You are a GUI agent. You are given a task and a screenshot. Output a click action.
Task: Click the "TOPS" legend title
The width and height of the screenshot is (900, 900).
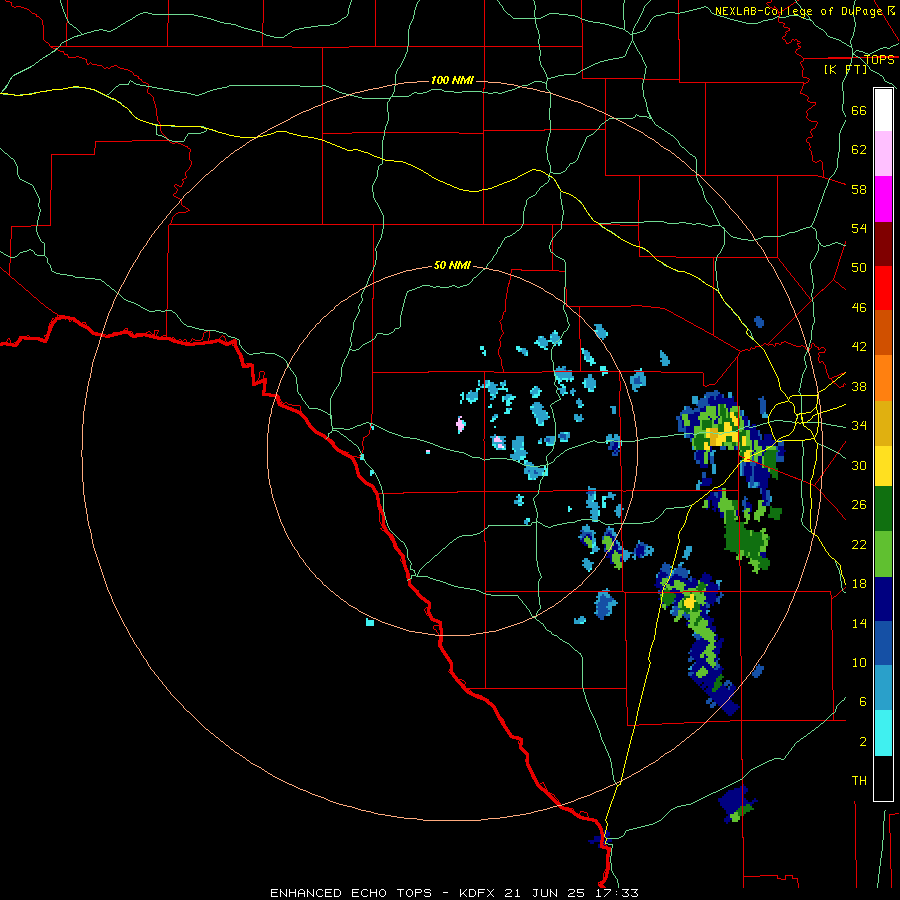point(879,60)
